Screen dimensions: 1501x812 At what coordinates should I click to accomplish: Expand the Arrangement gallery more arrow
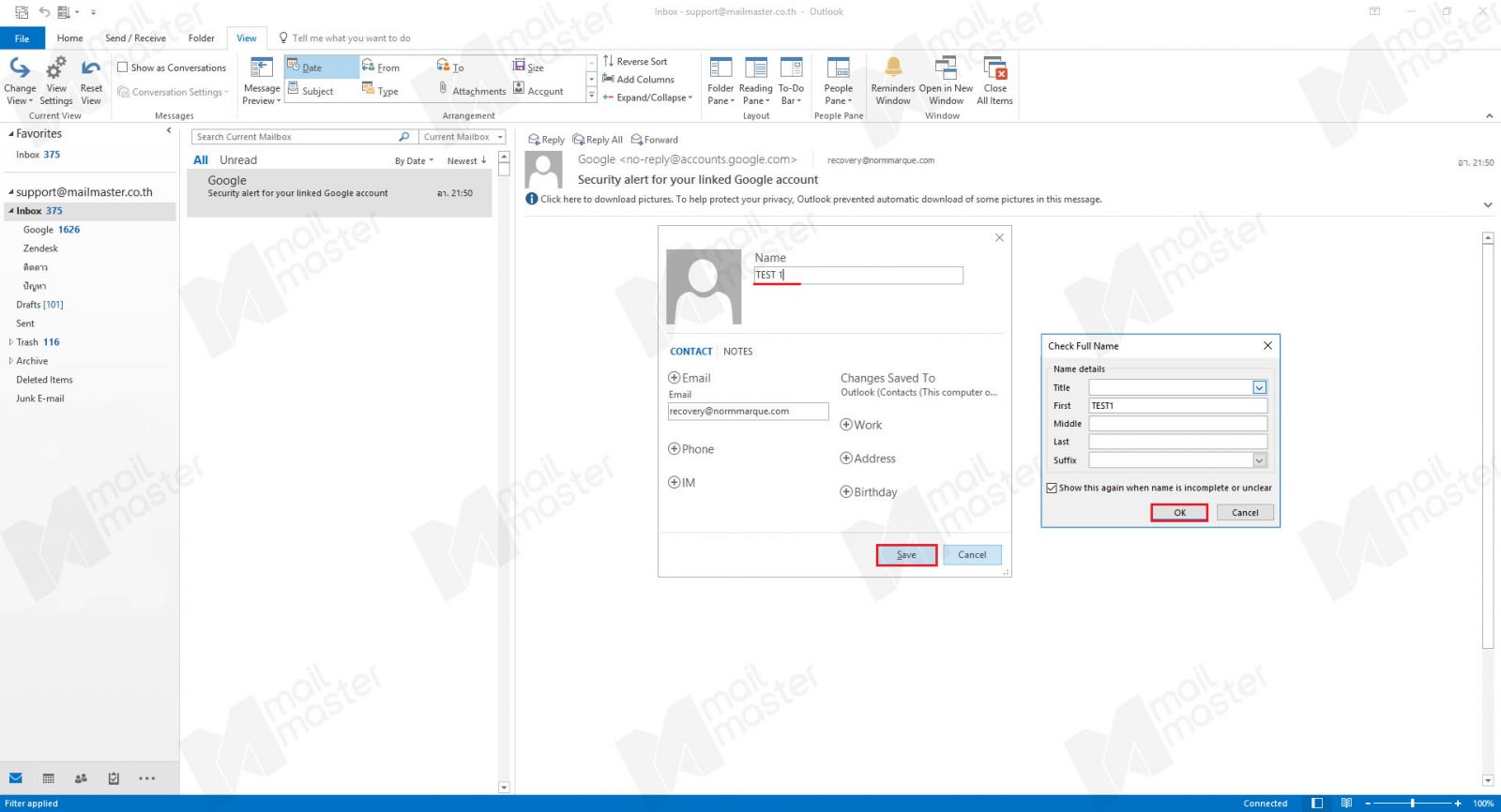pos(591,96)
